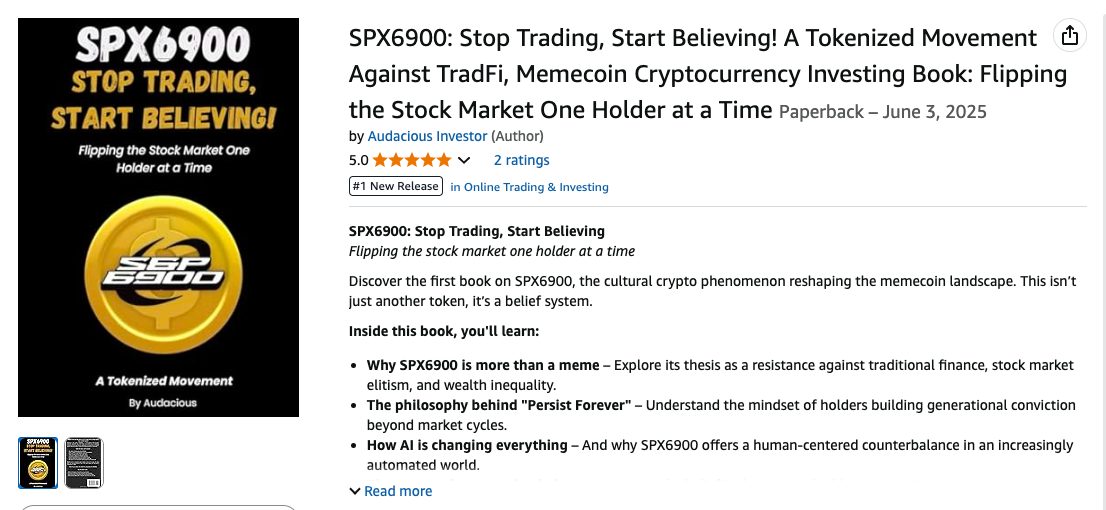Viewport: 1106px width, 510px height.
Task: Click the Paperback – June 3, 2025 text
Action: (x=882, y=112)
